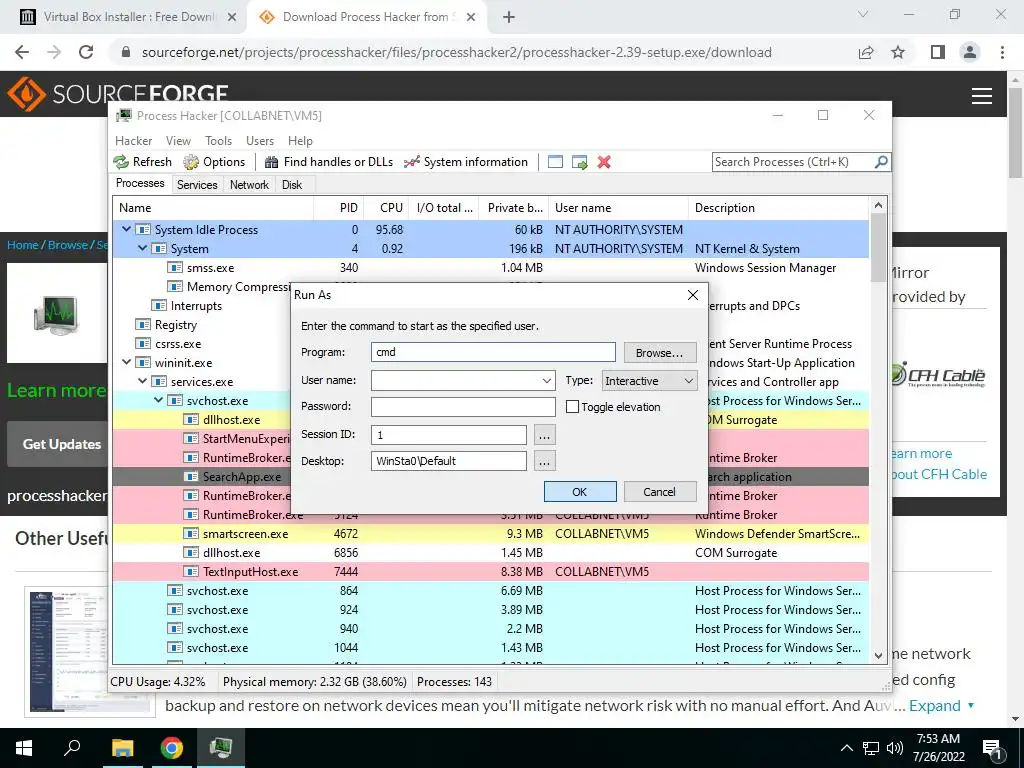Open the Help menu

[x=300, y=140]
